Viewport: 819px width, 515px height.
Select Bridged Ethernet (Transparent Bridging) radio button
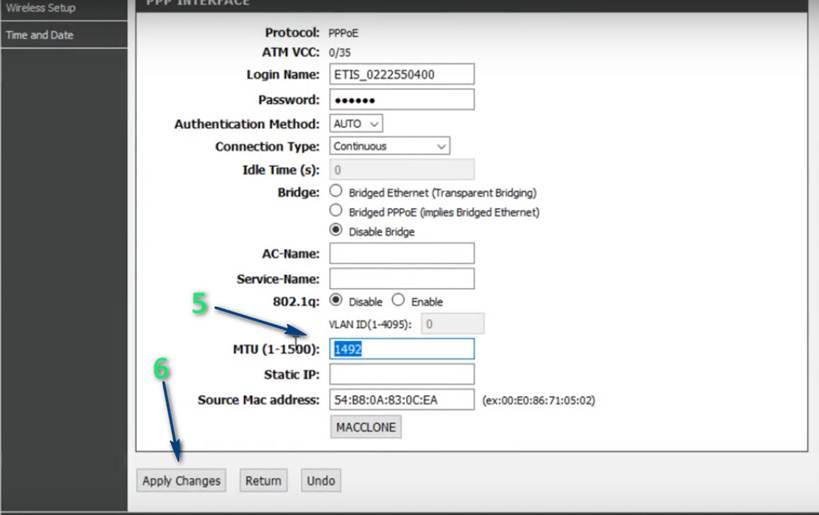pos(336,191)
